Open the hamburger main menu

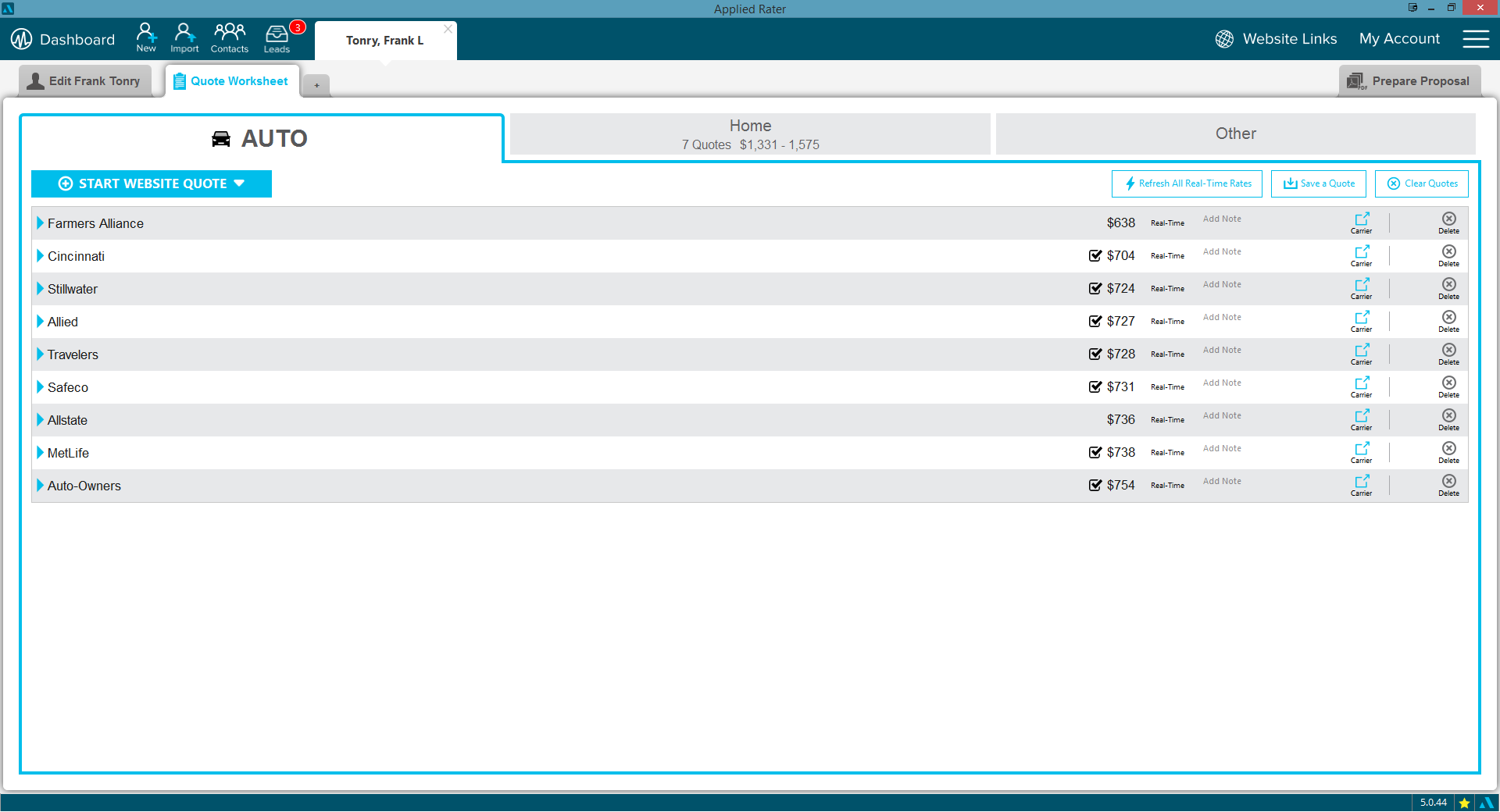pyautogui.click(x=1476, y=39)
